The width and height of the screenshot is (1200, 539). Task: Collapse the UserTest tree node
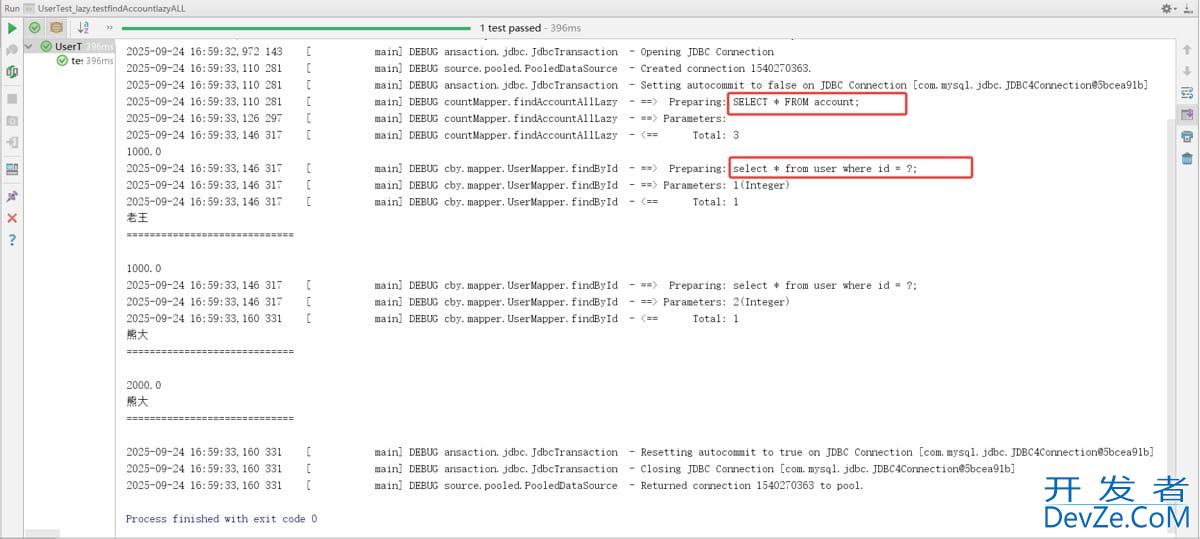point(29,46)
